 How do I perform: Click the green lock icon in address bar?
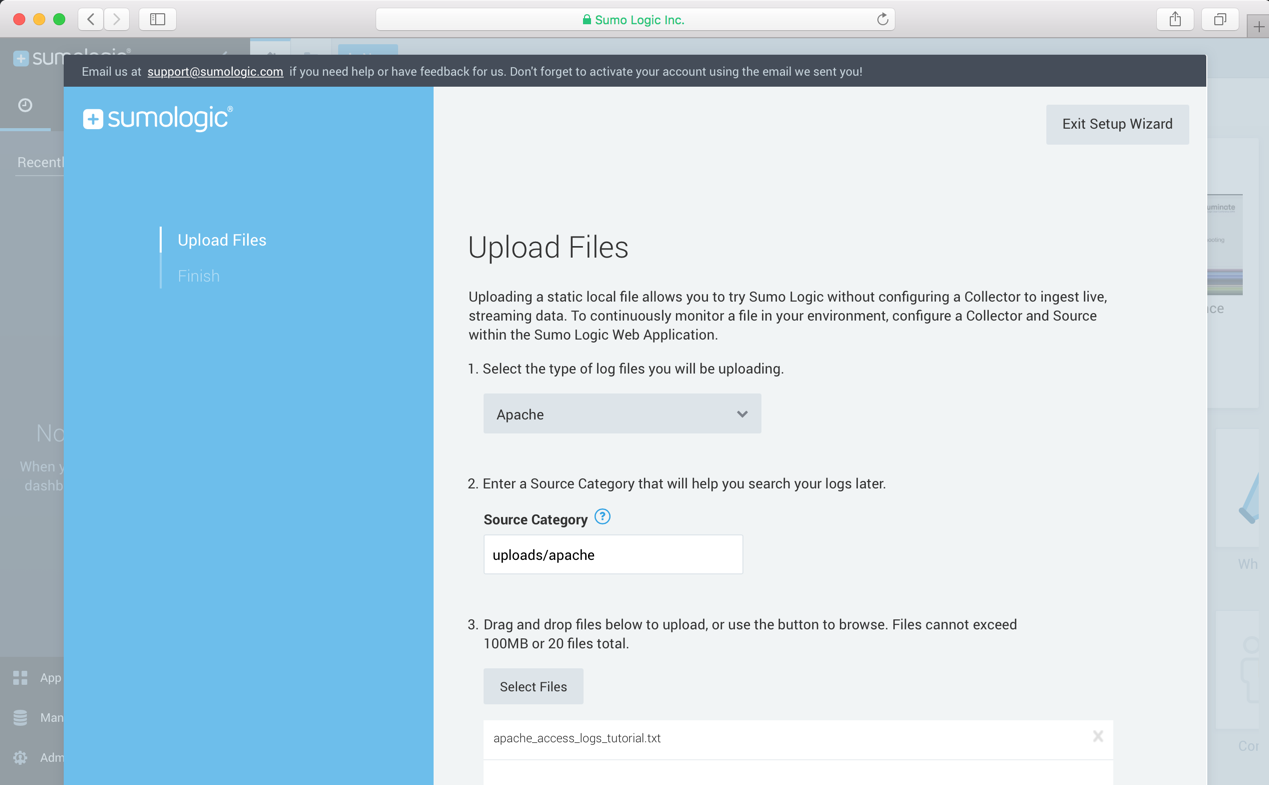[587, 19]
